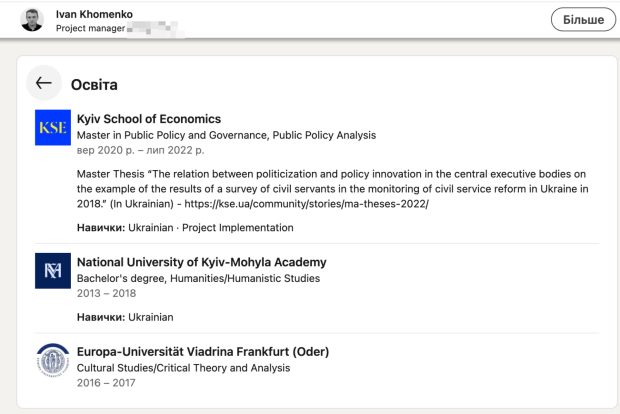Click skills line Ukrainian · Project Implementation
Image resolution: width=620 pixels, height=414 pixels.
tap(185, 228)
